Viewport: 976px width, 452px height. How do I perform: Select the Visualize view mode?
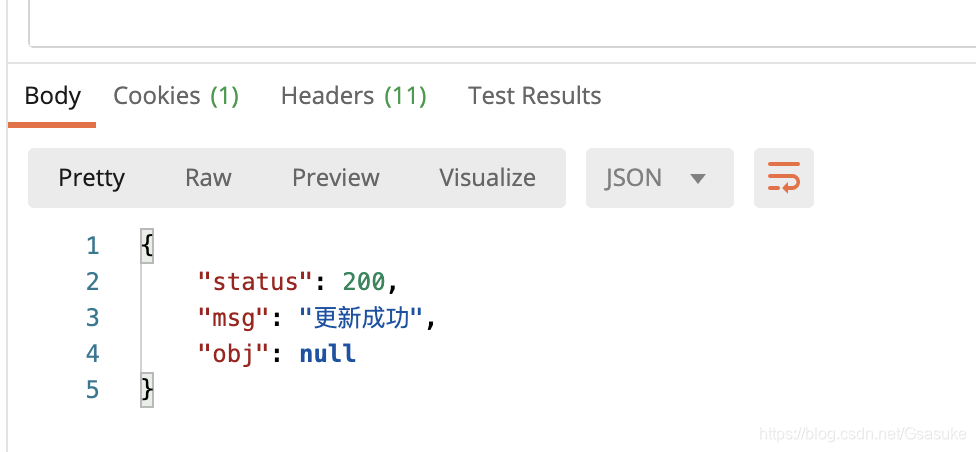[487, 177]
